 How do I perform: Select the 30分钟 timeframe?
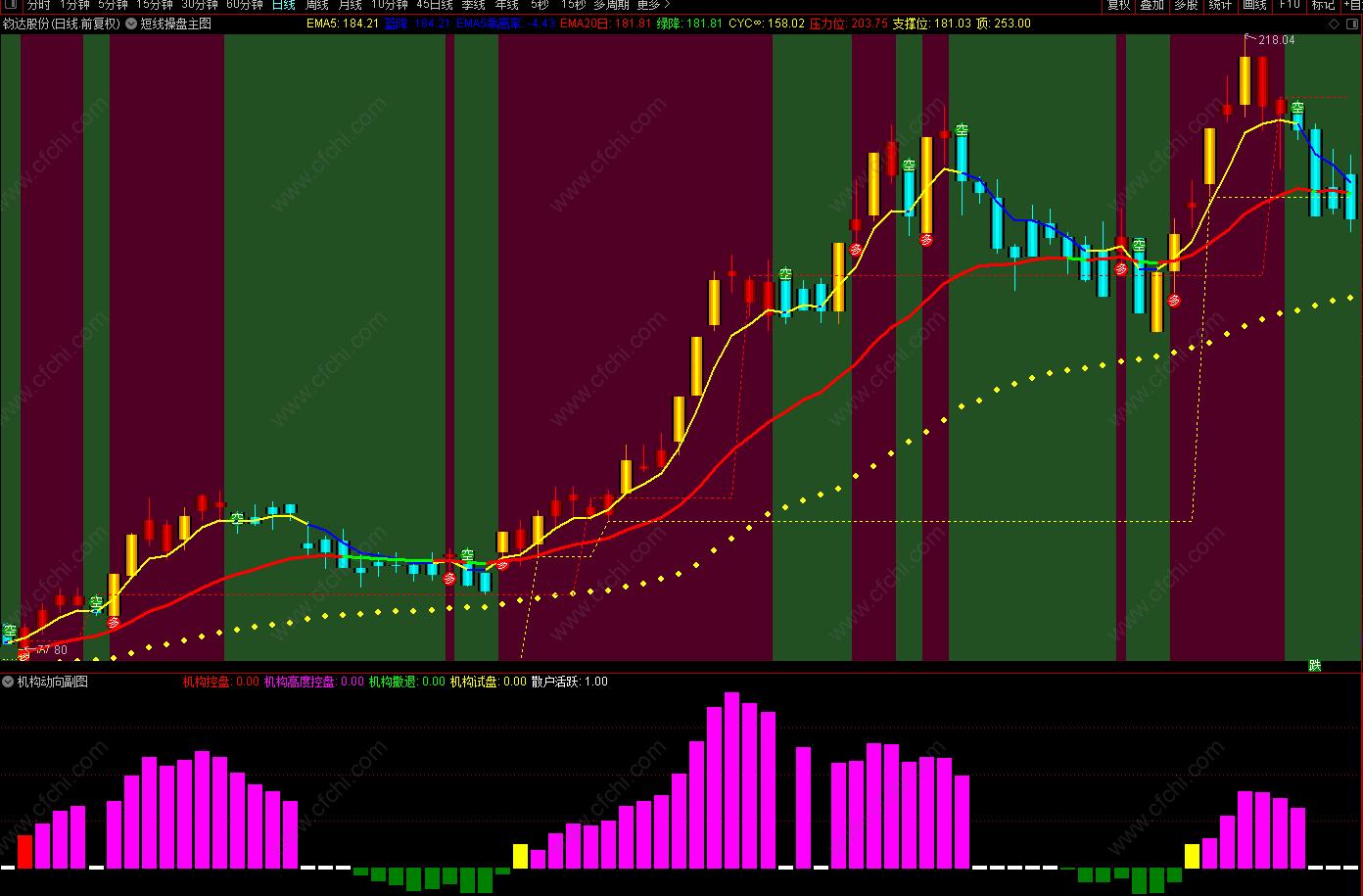pos(200,5)
